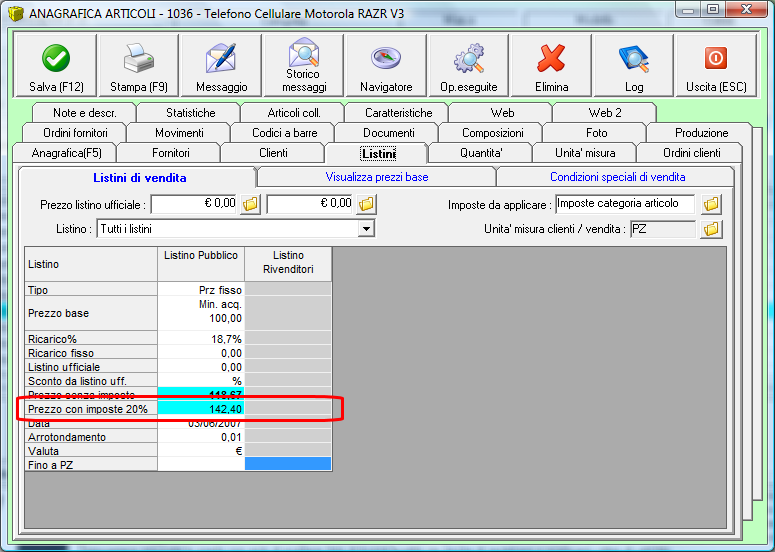Open Messaggio envelope pen button

[x=221, y=65]
